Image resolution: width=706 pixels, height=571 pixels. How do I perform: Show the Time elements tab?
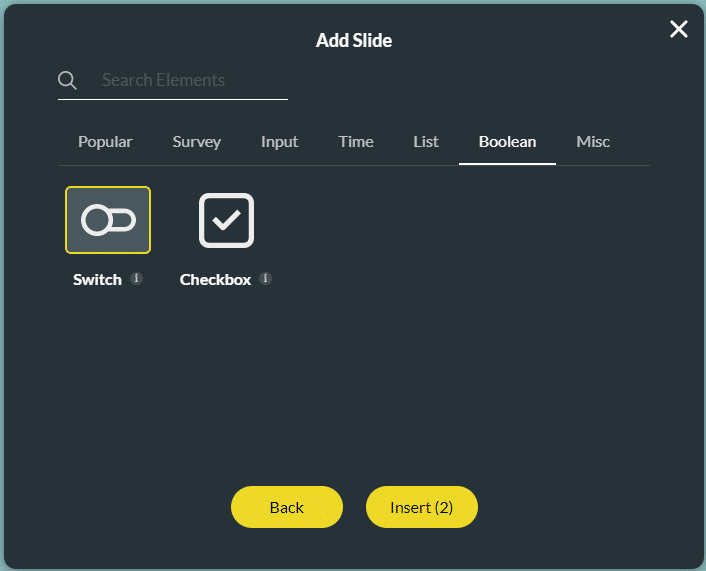coord(356,142)
